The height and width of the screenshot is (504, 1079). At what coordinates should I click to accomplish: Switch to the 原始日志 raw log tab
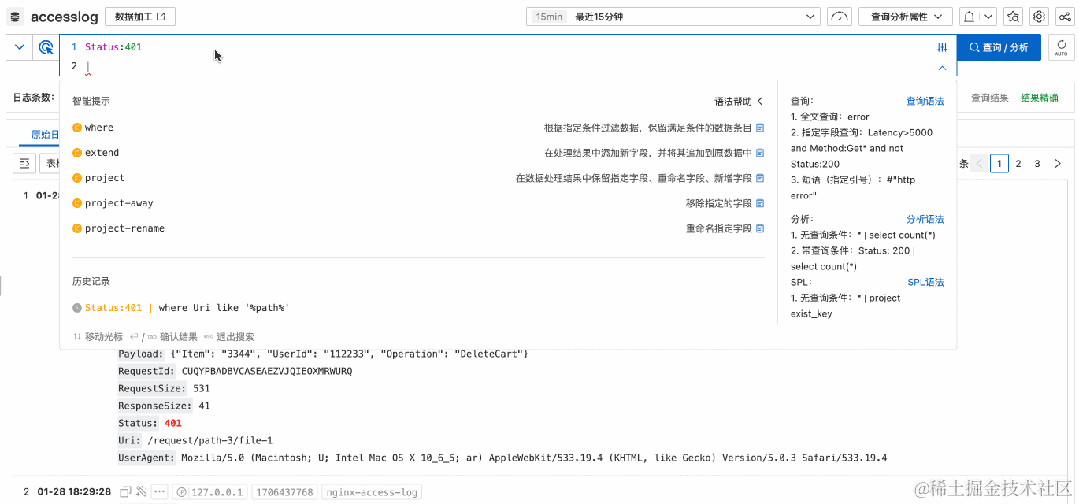pyautogui.click(x=45, y=134)
